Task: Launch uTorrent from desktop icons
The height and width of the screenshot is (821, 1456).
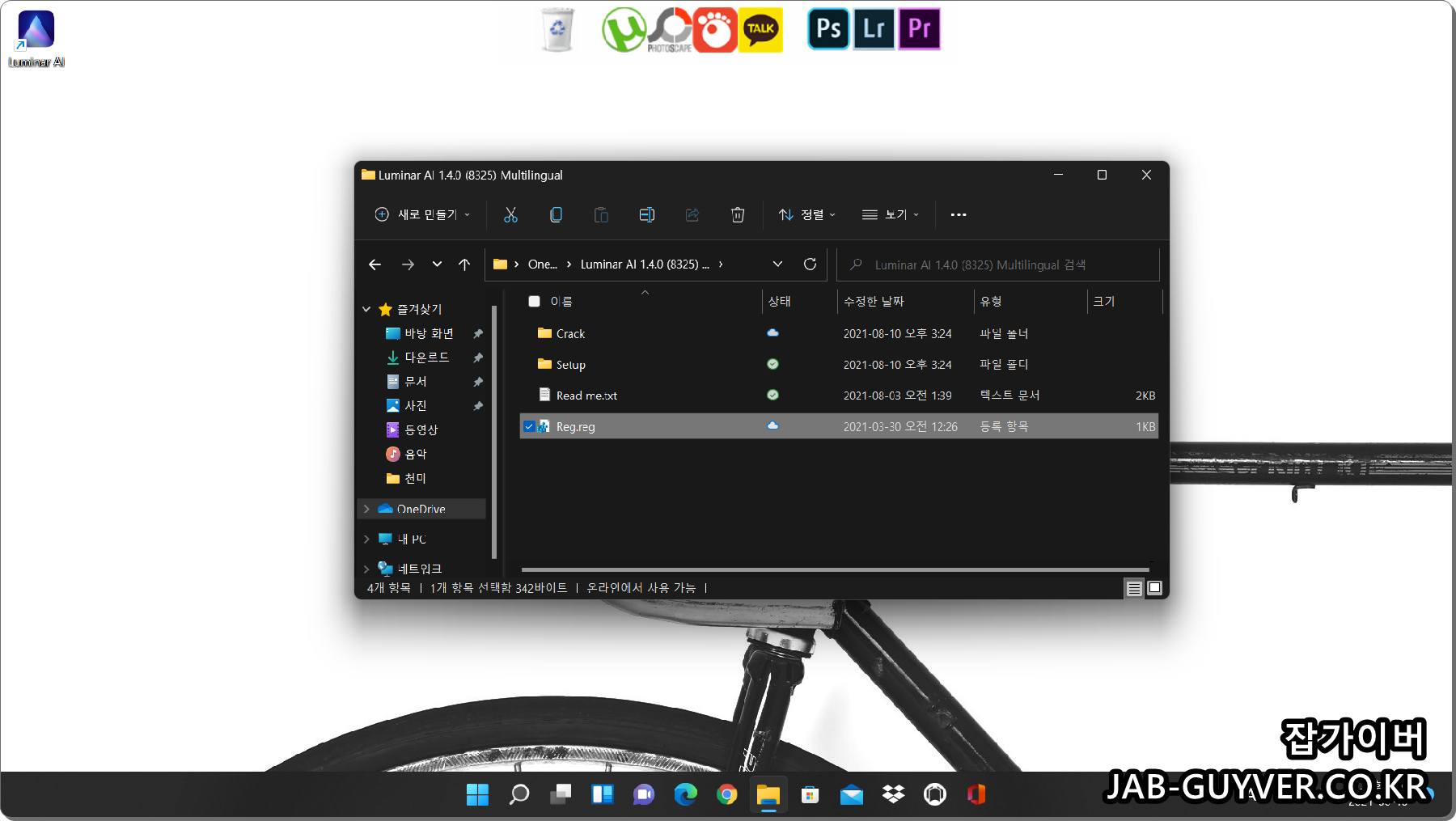Action: (624, 30)
